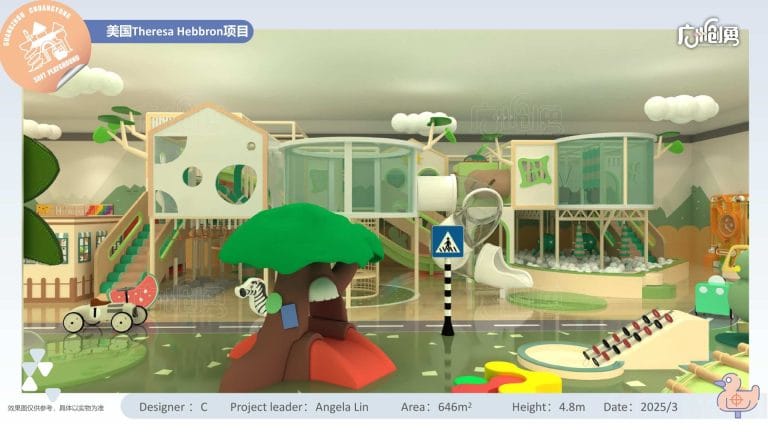The width and height of the screenshot is (768, 432).
Task: Click the watermelon-themed toy car
Action: click(110, 305)
